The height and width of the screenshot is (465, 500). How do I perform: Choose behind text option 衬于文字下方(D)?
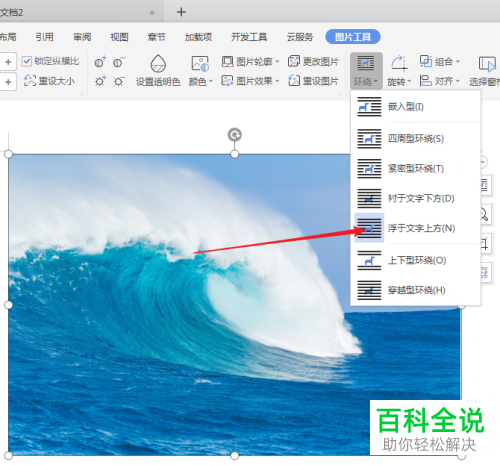coord(415,198)
